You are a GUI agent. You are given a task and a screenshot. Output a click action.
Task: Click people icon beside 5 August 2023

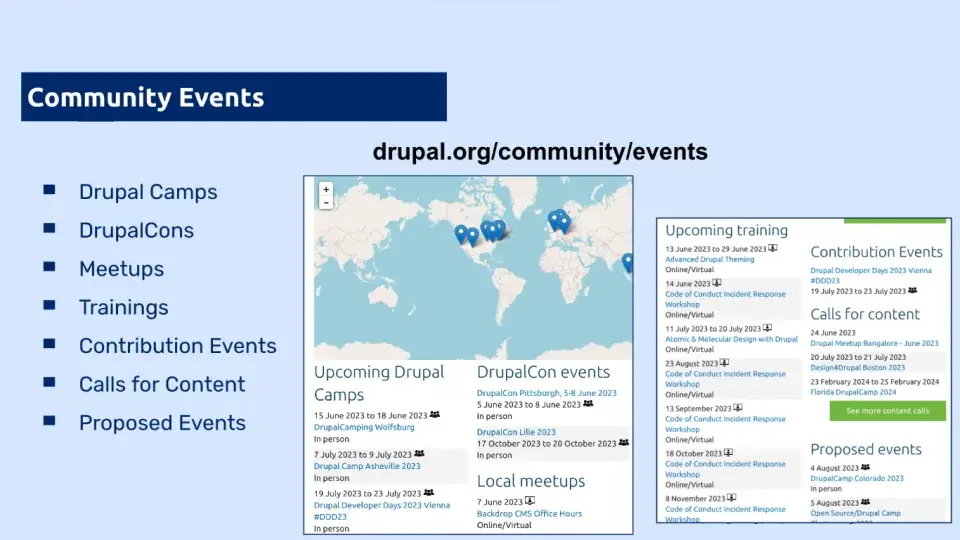(x=865, y=502)
